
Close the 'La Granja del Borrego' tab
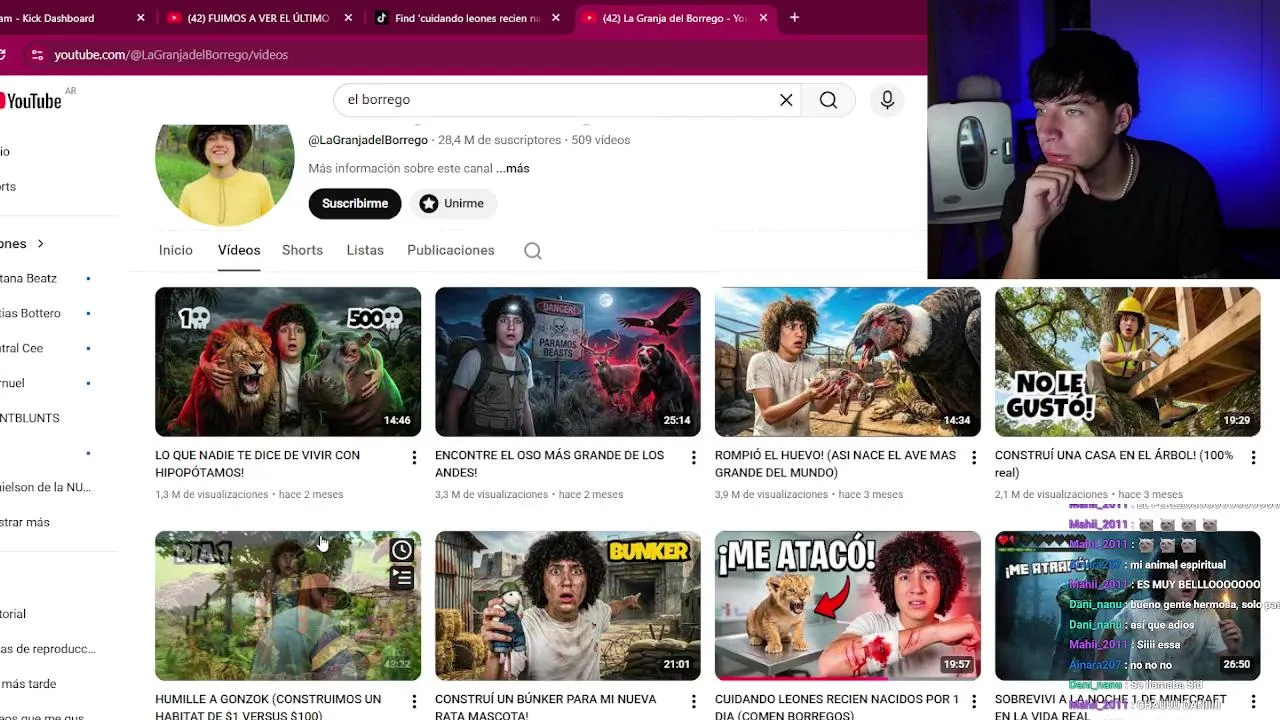764,18
